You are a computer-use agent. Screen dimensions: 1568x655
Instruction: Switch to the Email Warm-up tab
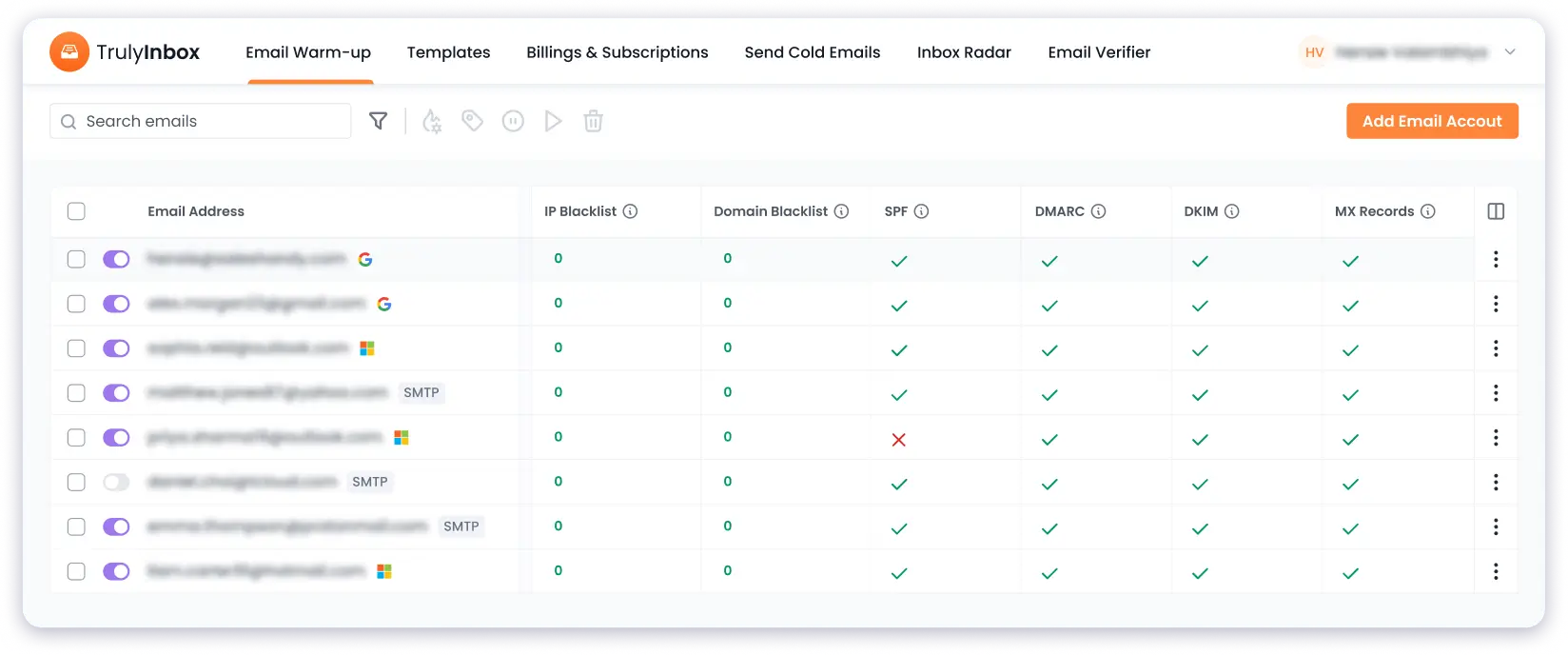point(308,52)
